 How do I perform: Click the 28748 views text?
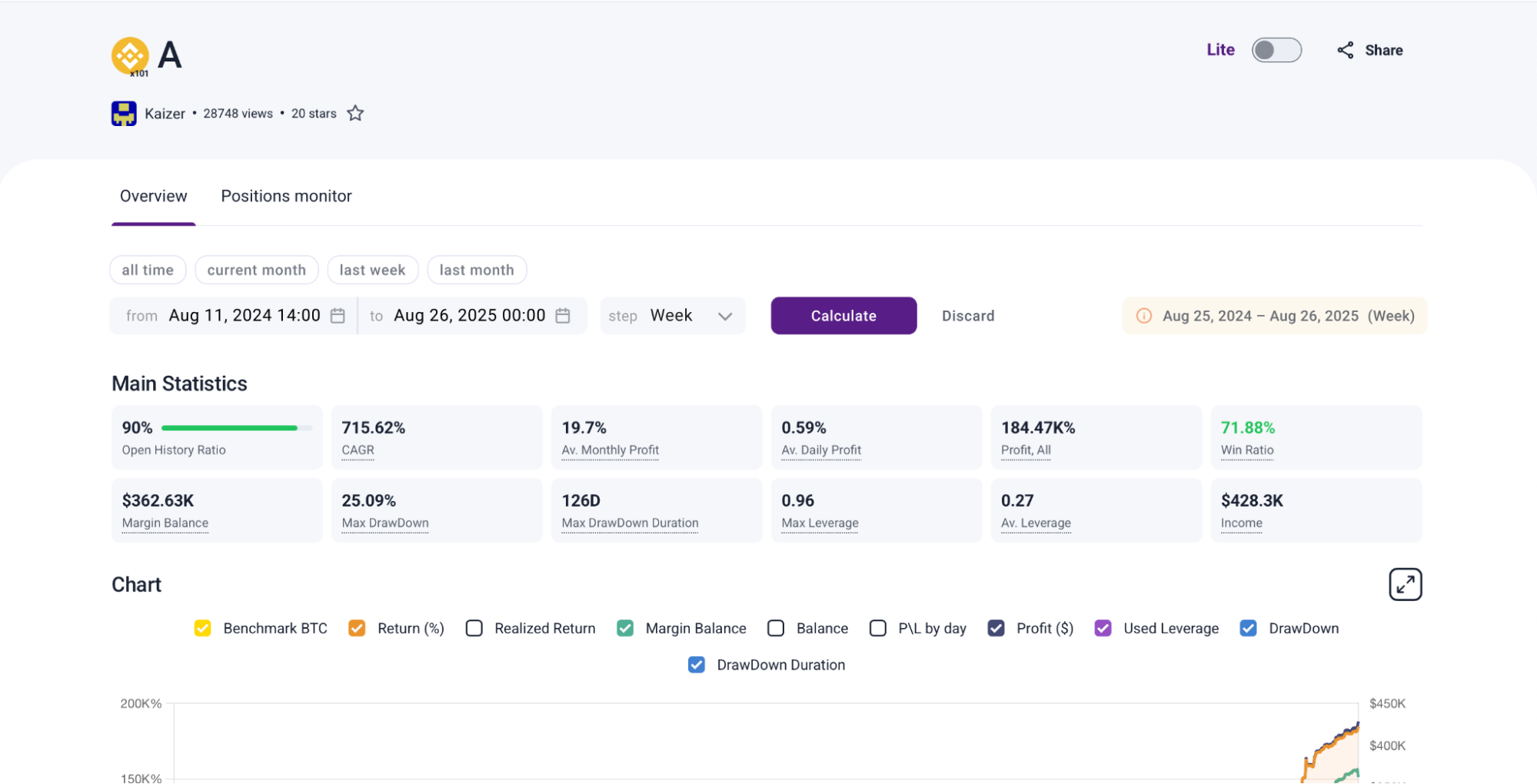tap(238, 114)
